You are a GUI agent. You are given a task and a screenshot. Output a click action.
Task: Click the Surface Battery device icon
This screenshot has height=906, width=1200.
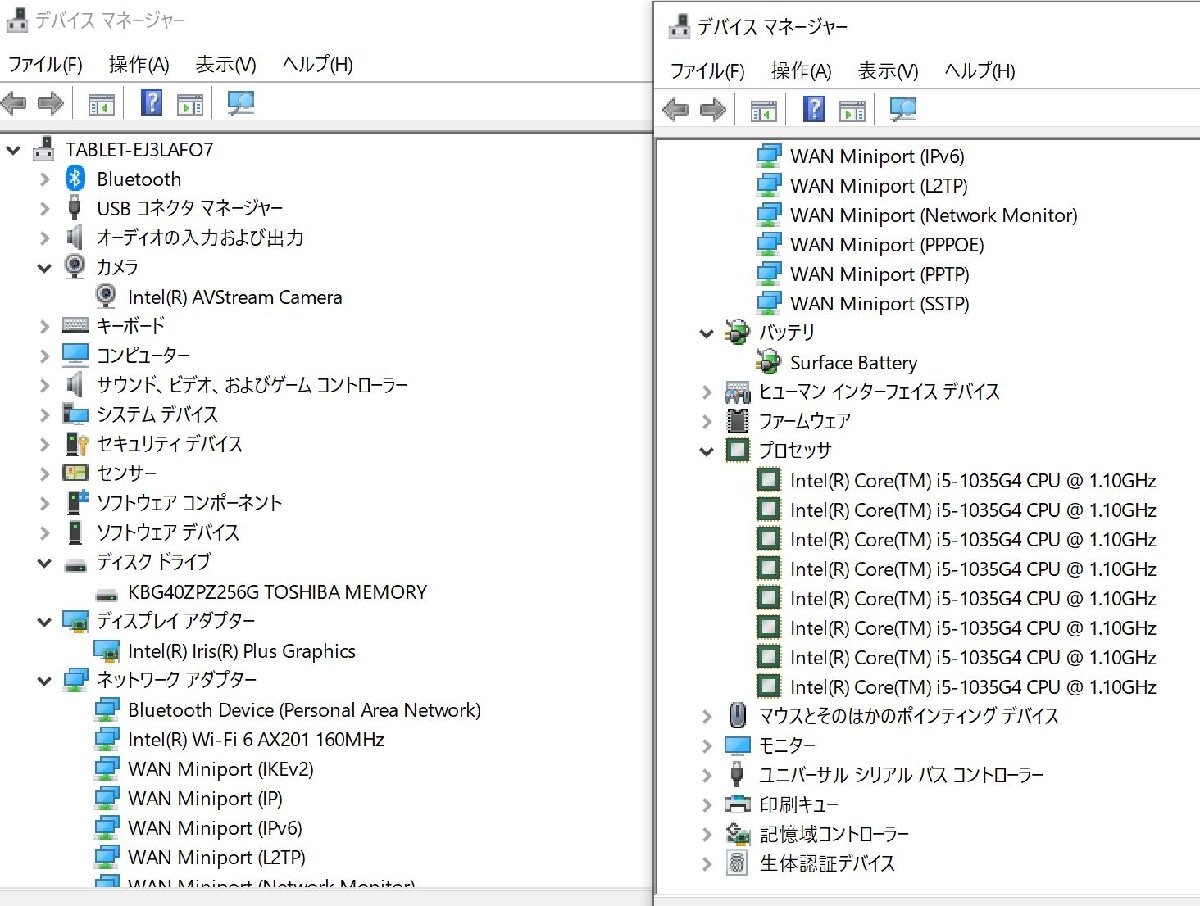[x=768, y=362]
